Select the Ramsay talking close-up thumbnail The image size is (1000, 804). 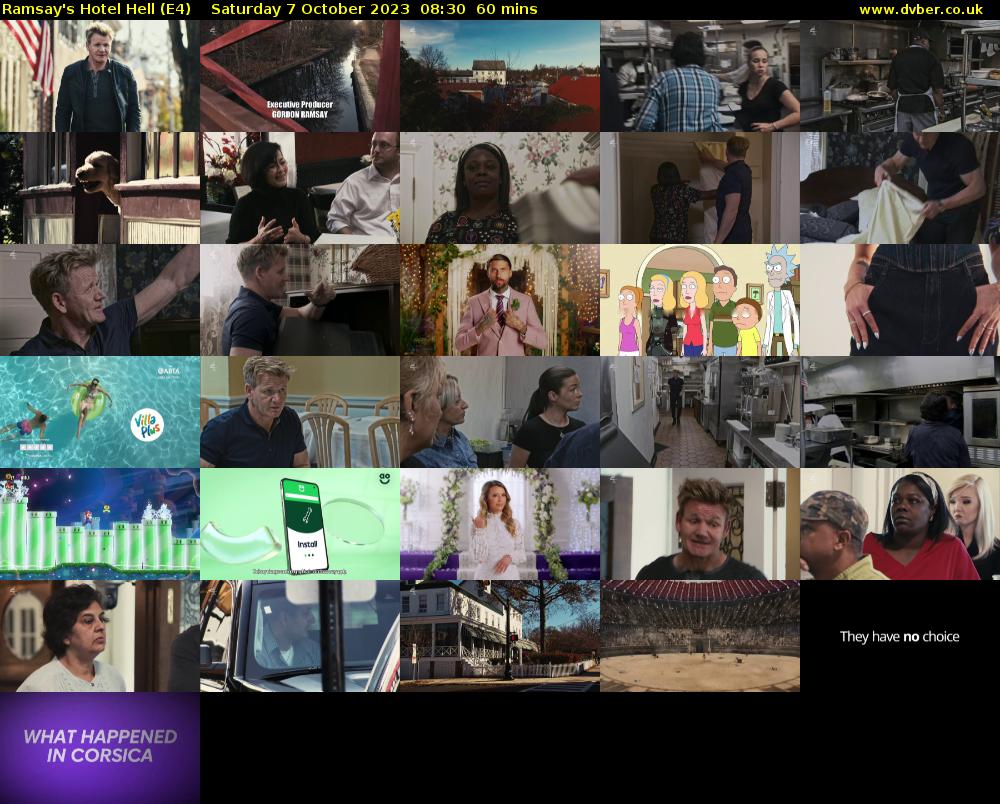pos(700,524)
